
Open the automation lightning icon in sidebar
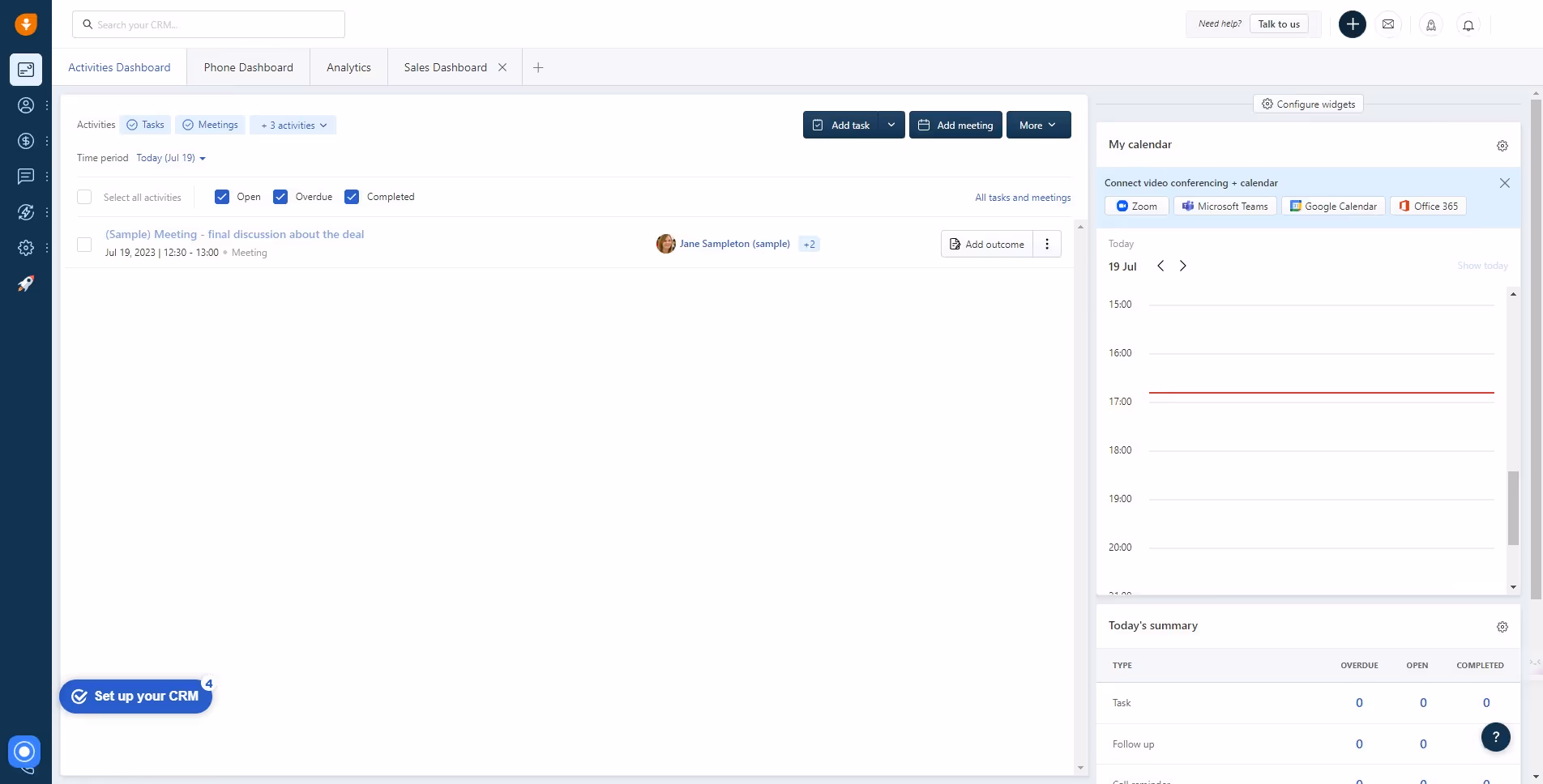26,212
